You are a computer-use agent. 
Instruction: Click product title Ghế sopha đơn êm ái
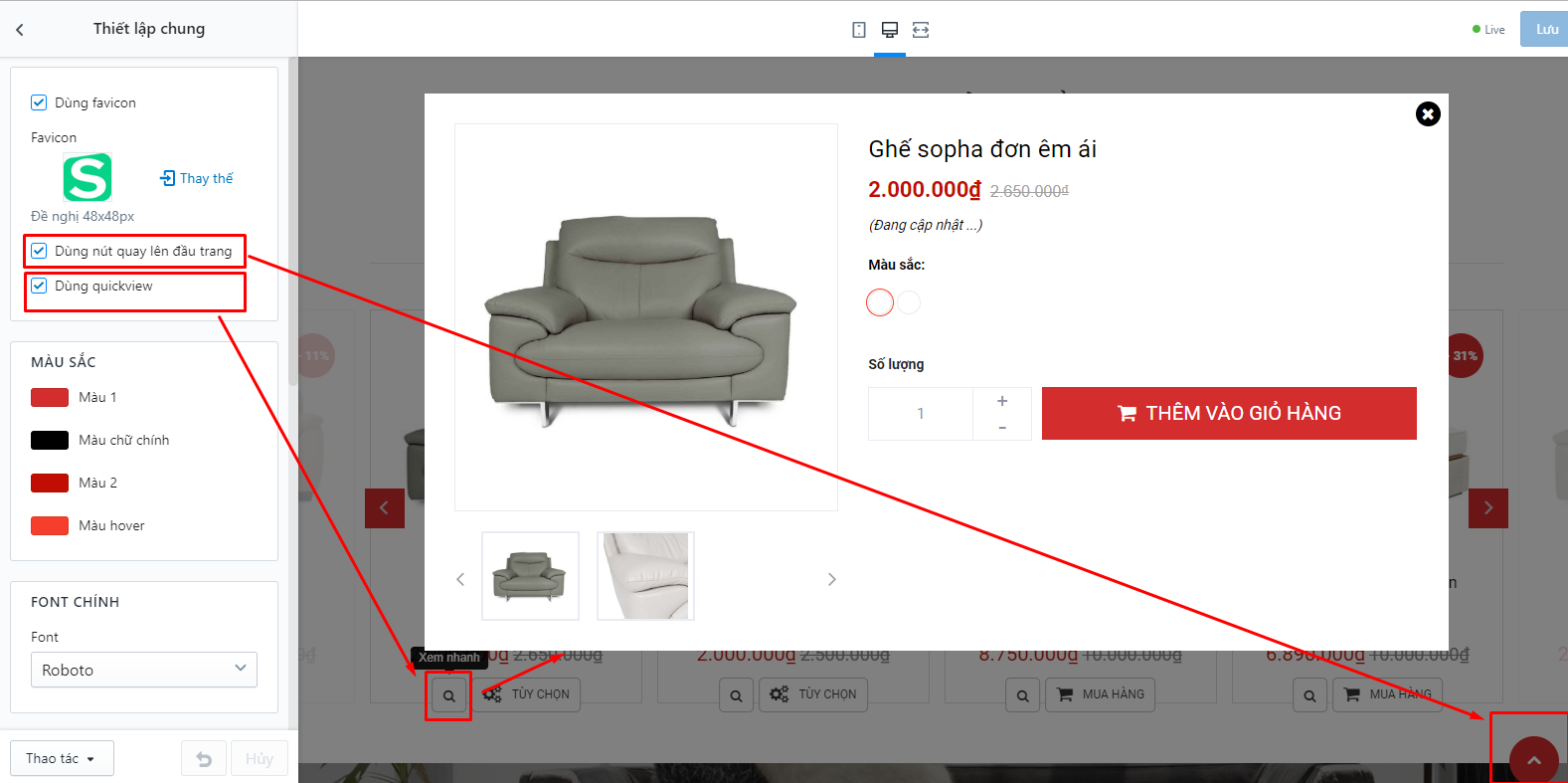coord(982,149)
